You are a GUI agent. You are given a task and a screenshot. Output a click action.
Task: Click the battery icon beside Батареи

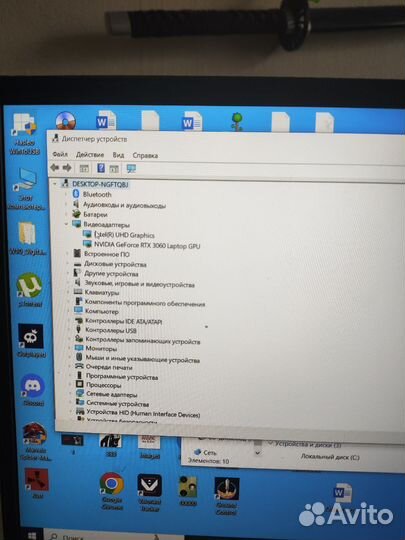tap(76, 214)
